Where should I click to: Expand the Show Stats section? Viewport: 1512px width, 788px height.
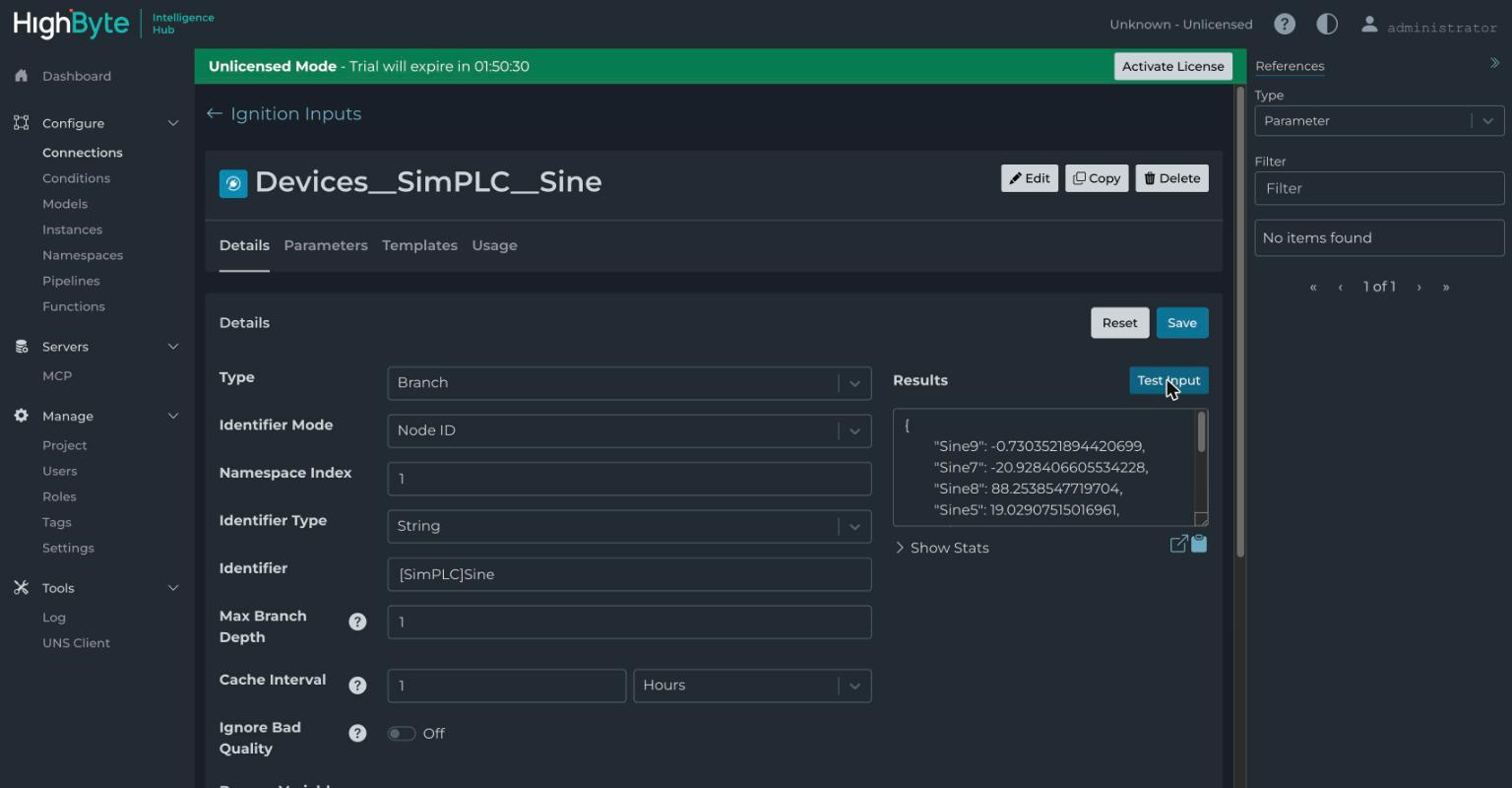[942, 548]
